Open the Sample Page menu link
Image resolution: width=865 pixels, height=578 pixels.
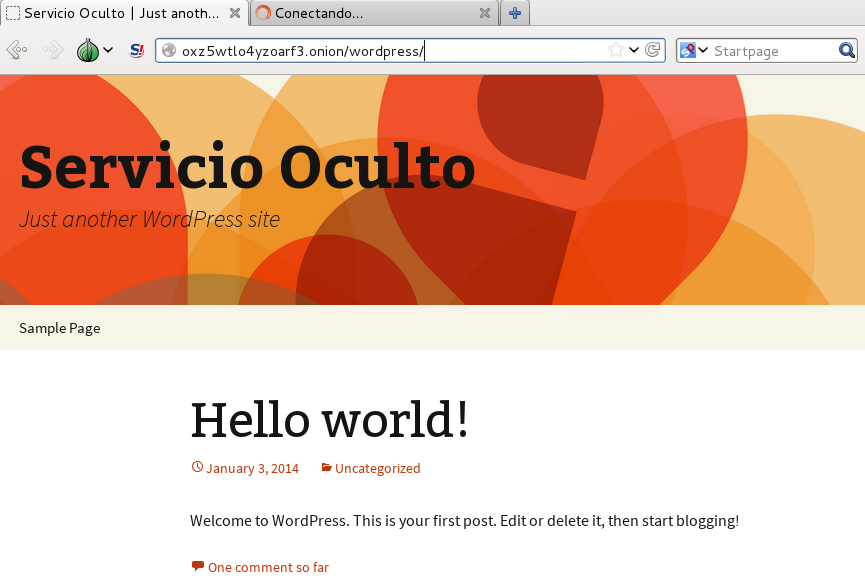click(60, 328)
